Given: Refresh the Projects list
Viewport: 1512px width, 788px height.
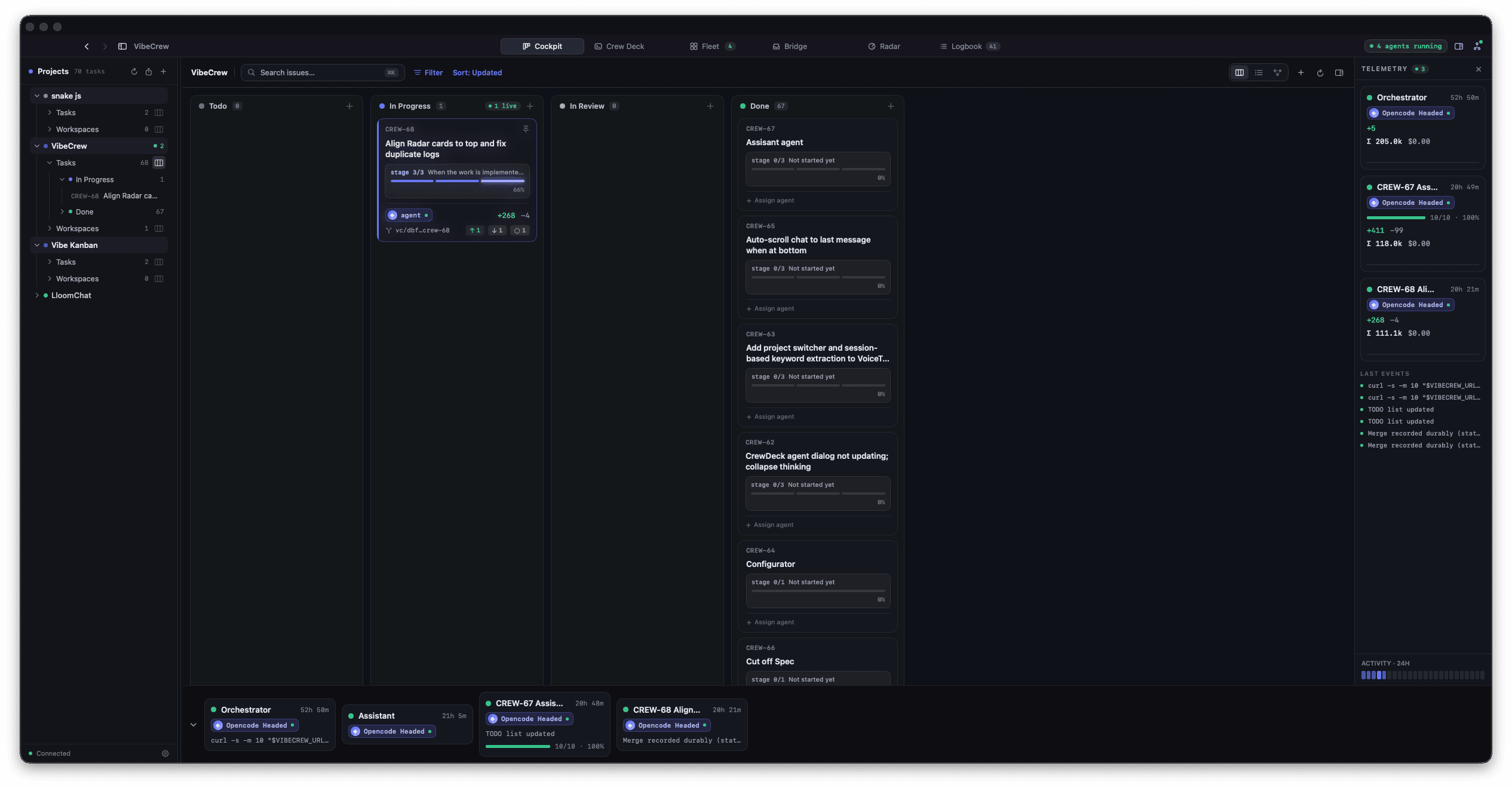Looking at the screenshot, I should tap(134, 71).
